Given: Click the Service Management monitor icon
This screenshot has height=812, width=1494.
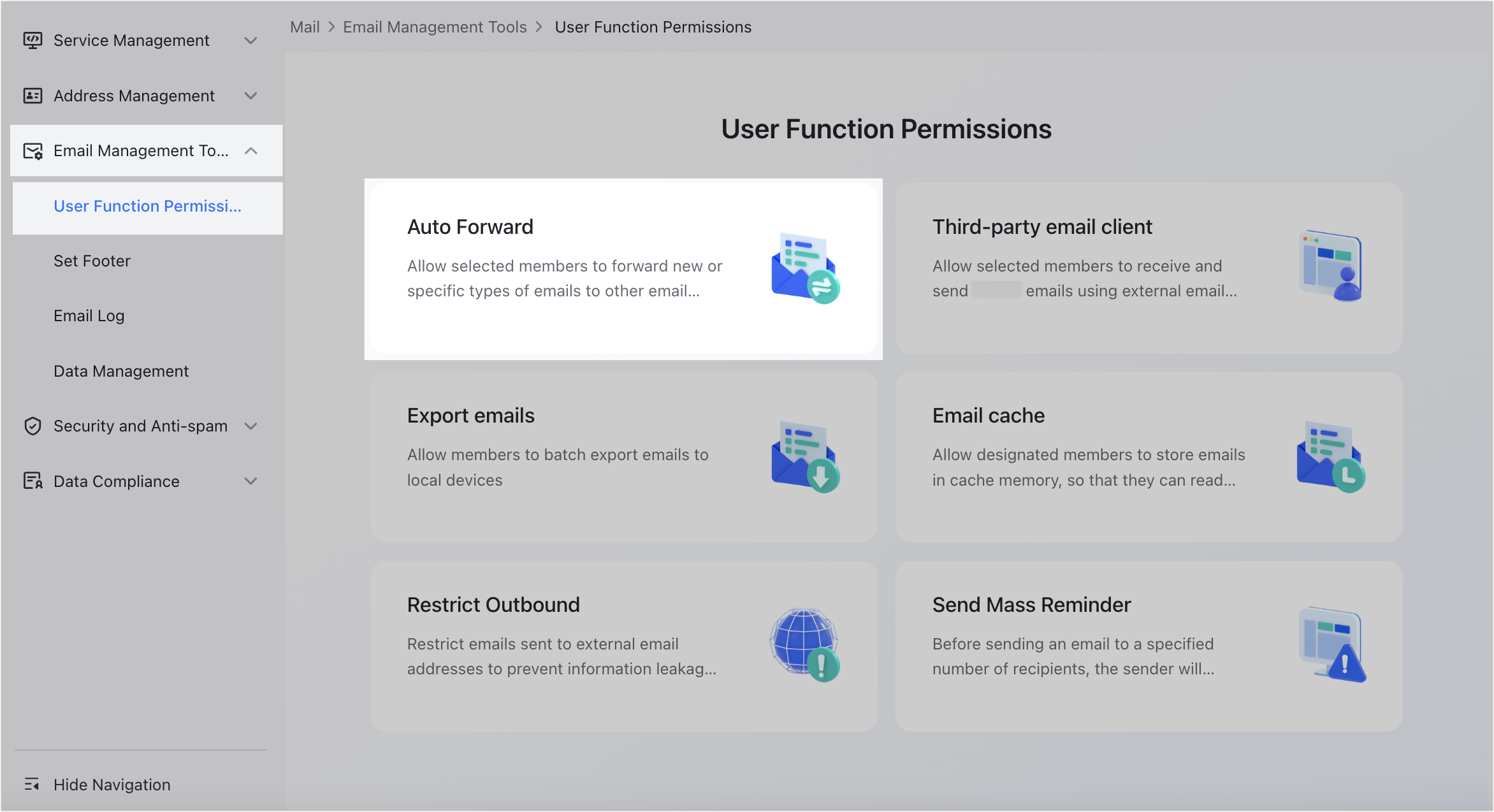Looking at the screenshot, I should tap(33, 40).
